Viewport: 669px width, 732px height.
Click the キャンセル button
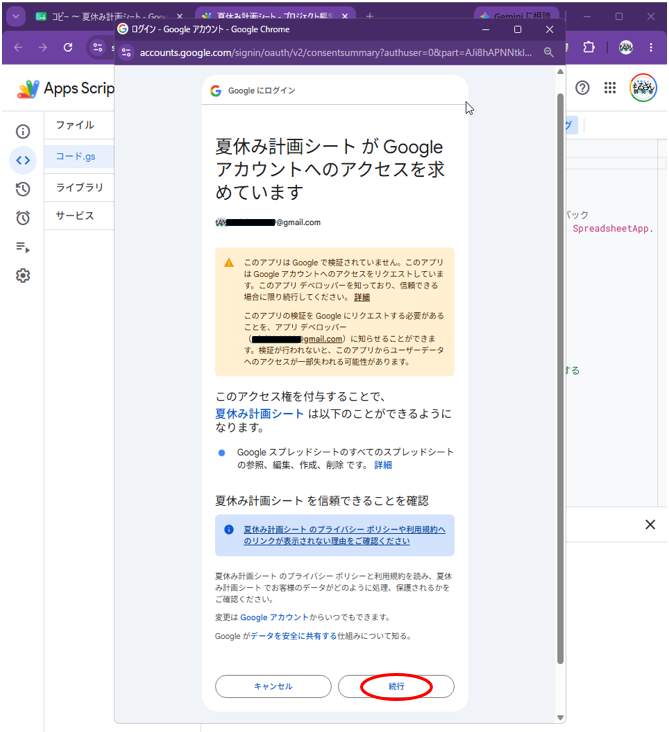click(x=273, y=686)
